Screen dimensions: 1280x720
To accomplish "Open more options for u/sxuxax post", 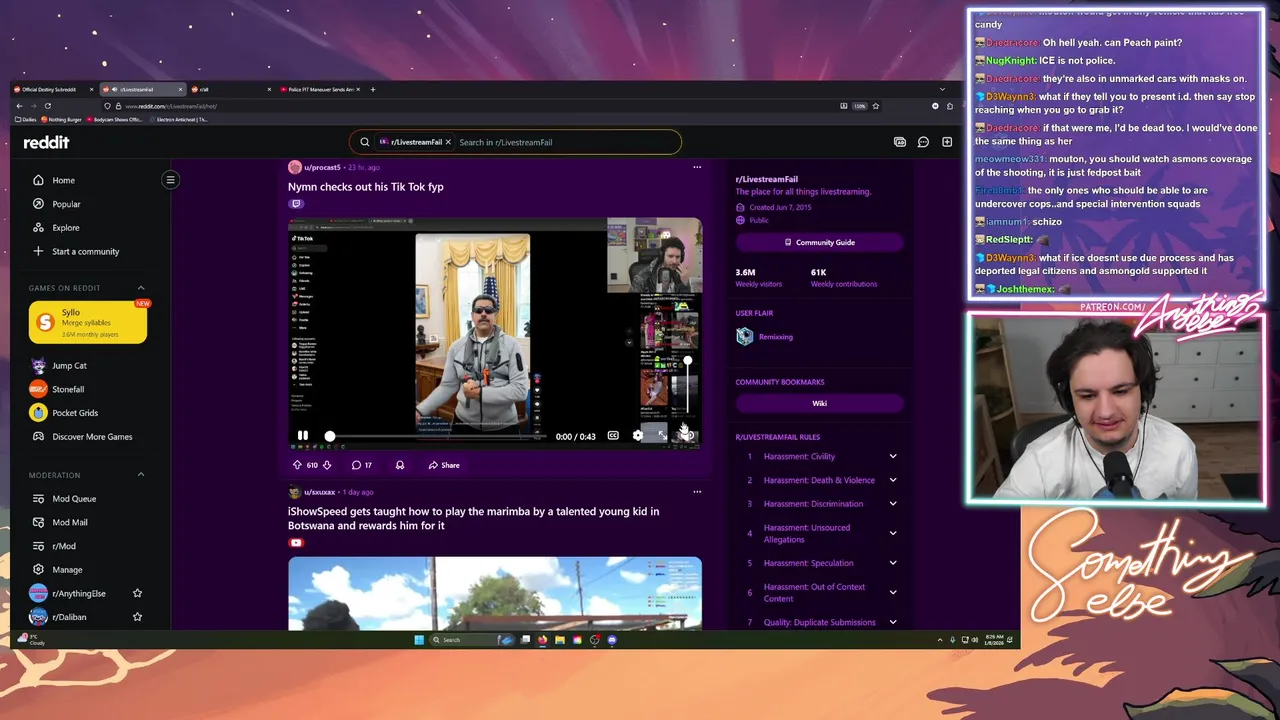I will coord(697,492).
